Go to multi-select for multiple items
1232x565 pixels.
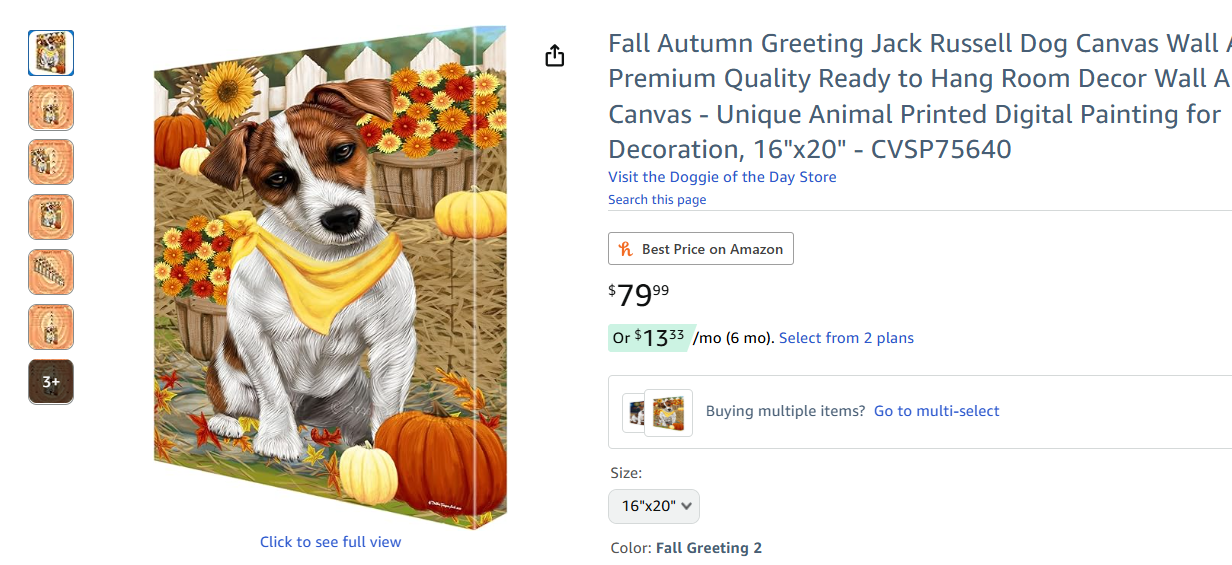click(936, 411)
